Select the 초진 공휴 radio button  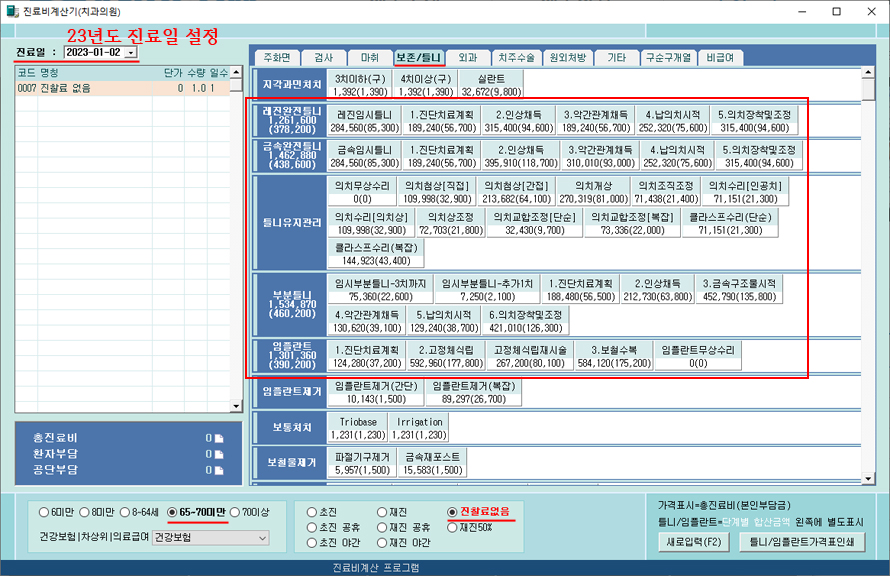pyautogui.click(x=312, y=527)
